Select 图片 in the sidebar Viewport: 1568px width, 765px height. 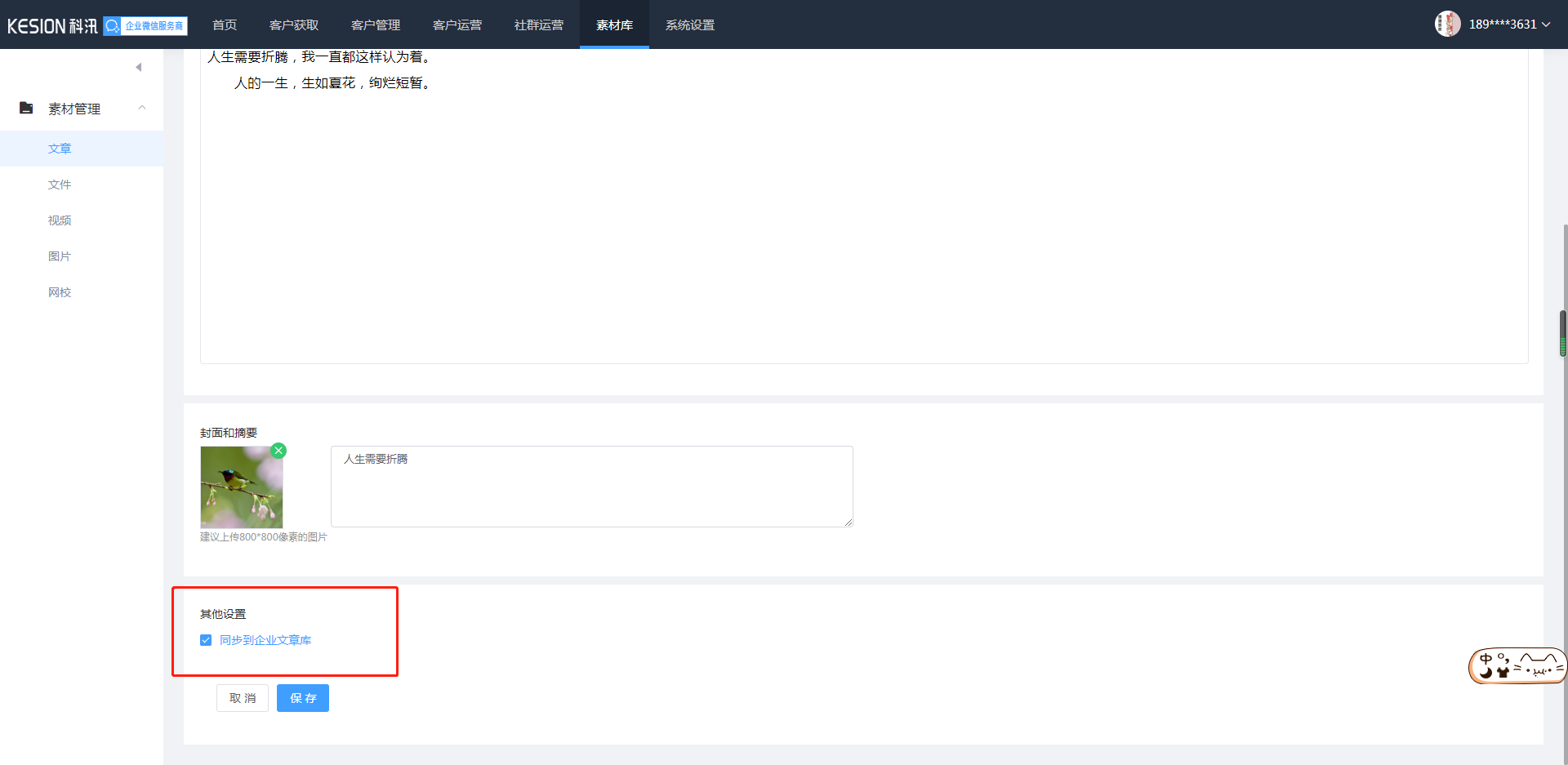(60, 256)
